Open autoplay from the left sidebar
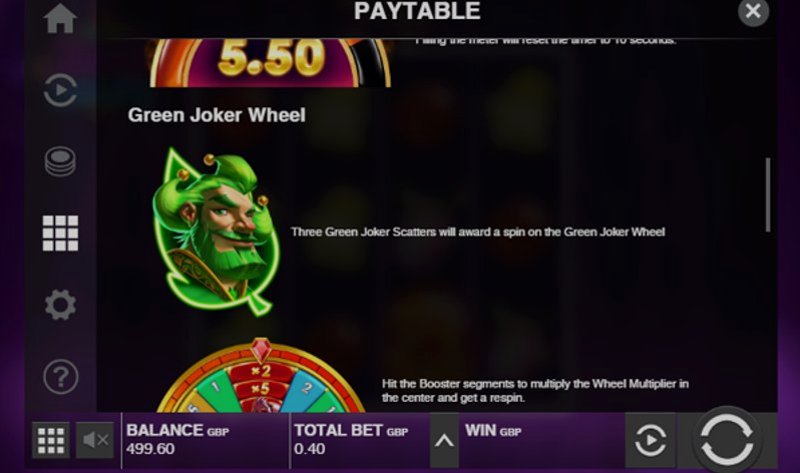This screenshot has width=800, height=473. pyautogui.click(x=60, y=90)
